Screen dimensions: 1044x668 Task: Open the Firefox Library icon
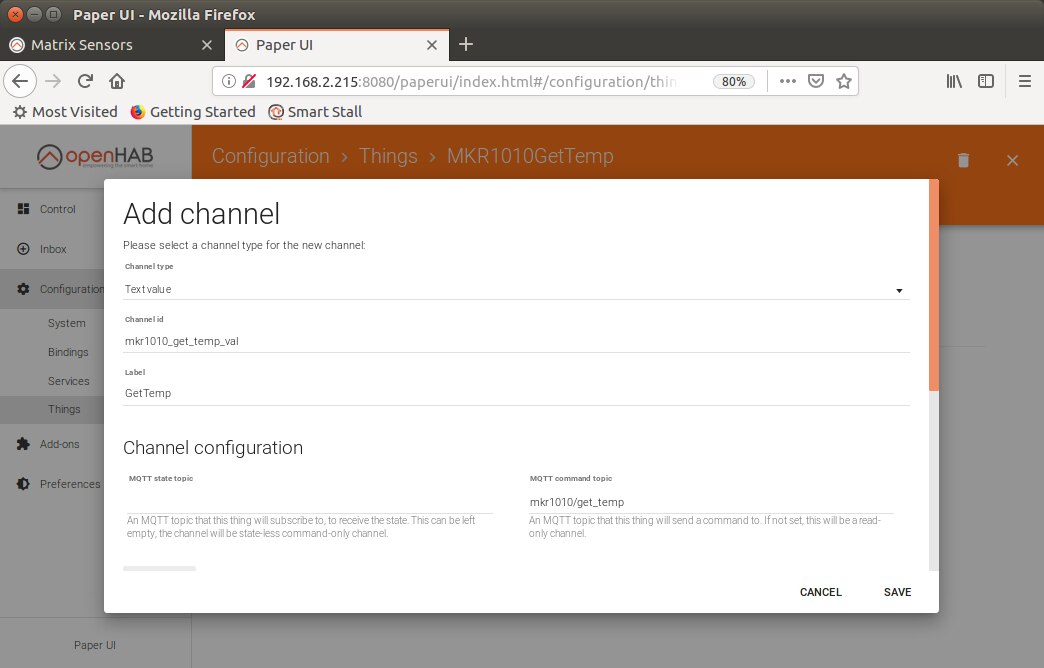tap(954, 81)
